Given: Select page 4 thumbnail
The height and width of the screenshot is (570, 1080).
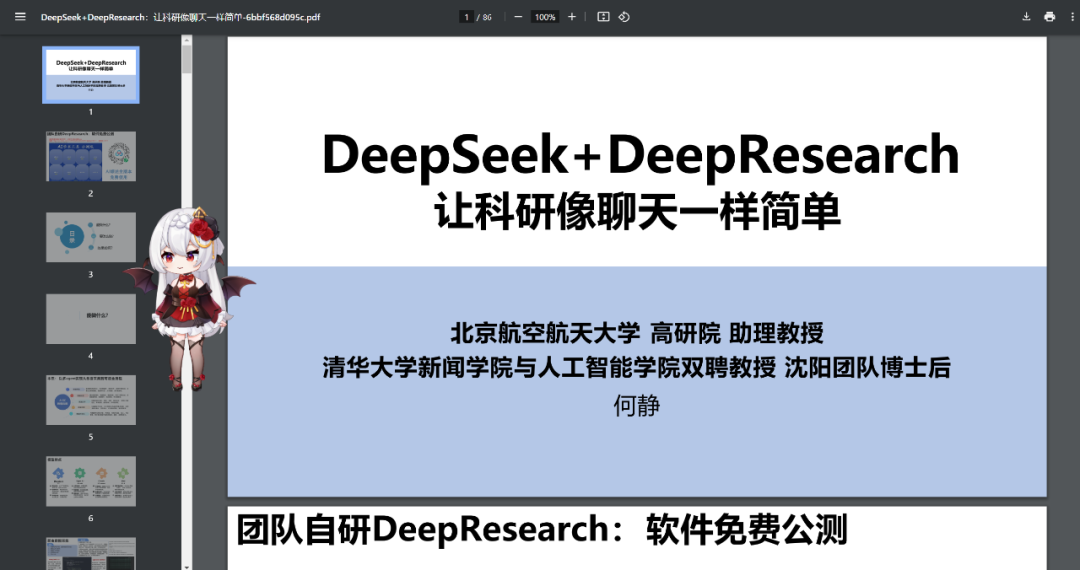Looking at the screenshot, I should click(91, 319).
